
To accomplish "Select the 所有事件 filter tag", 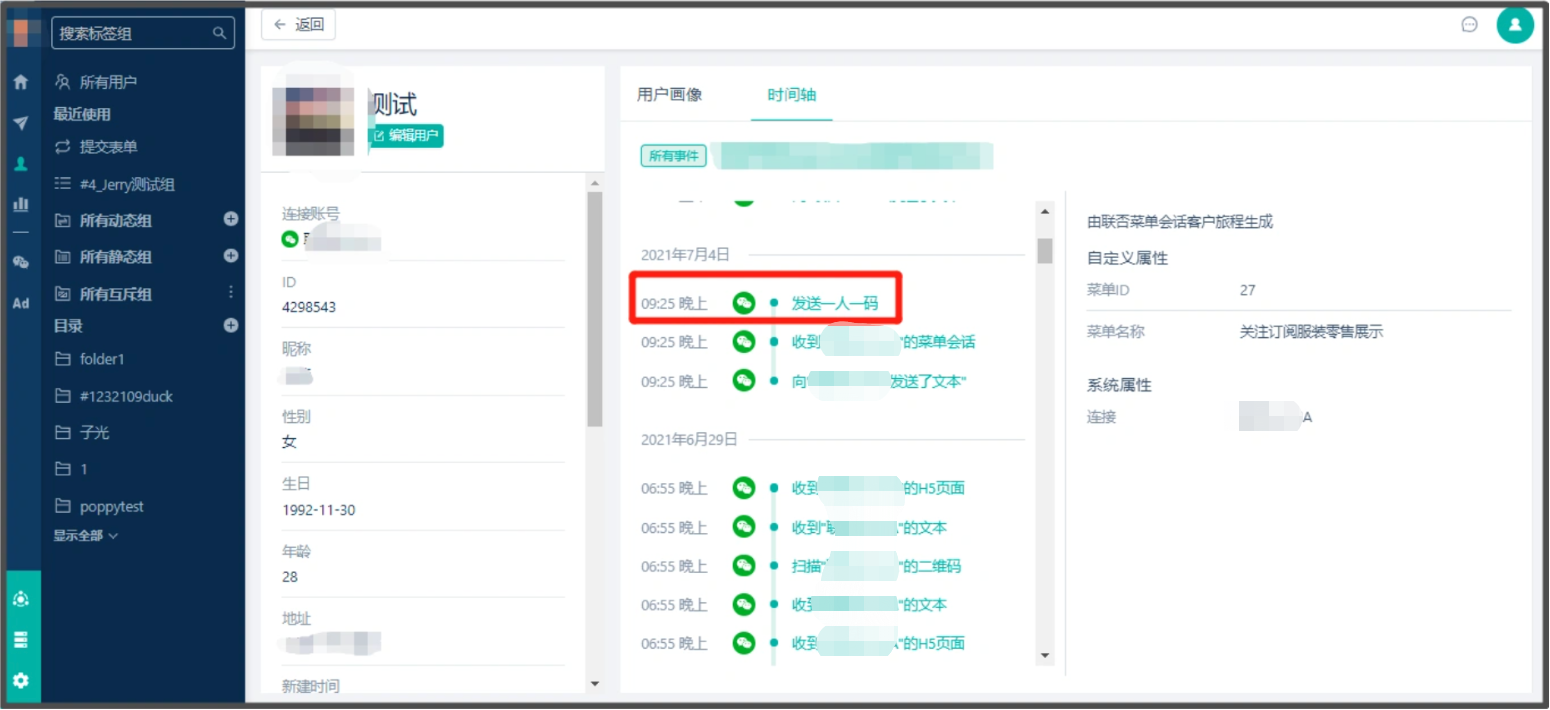I will [673, 156].
